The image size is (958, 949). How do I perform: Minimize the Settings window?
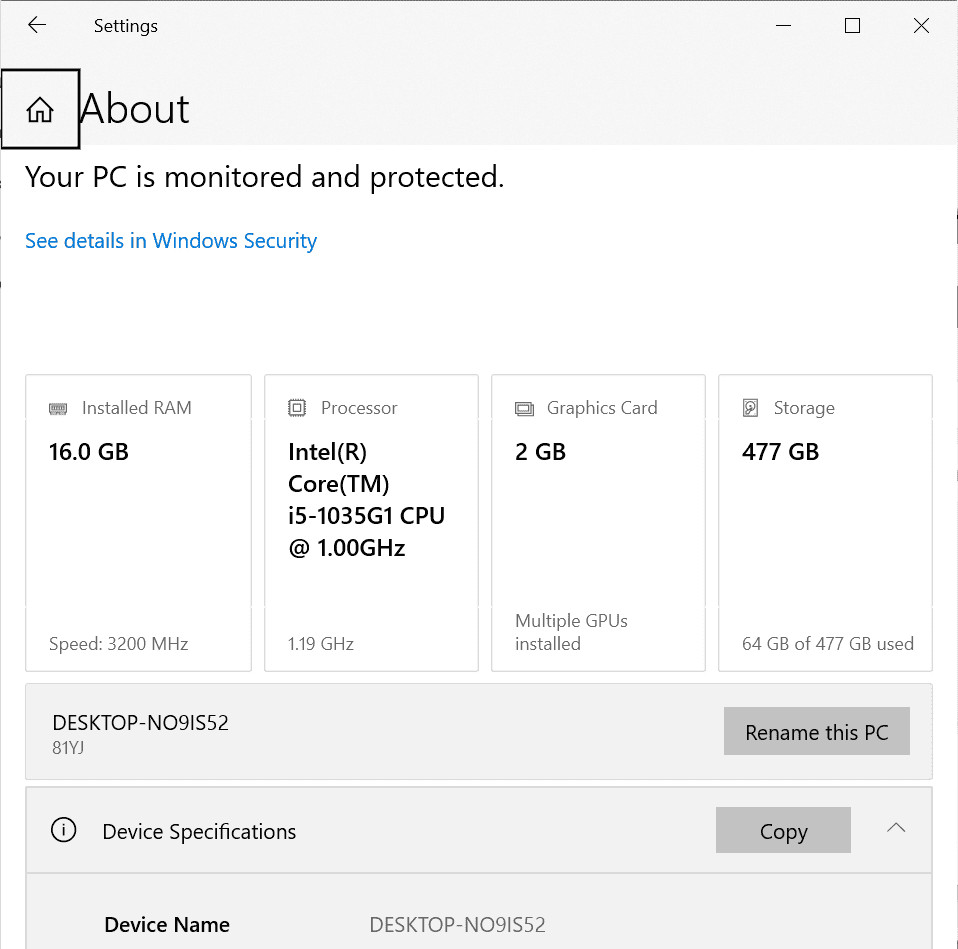783,26
